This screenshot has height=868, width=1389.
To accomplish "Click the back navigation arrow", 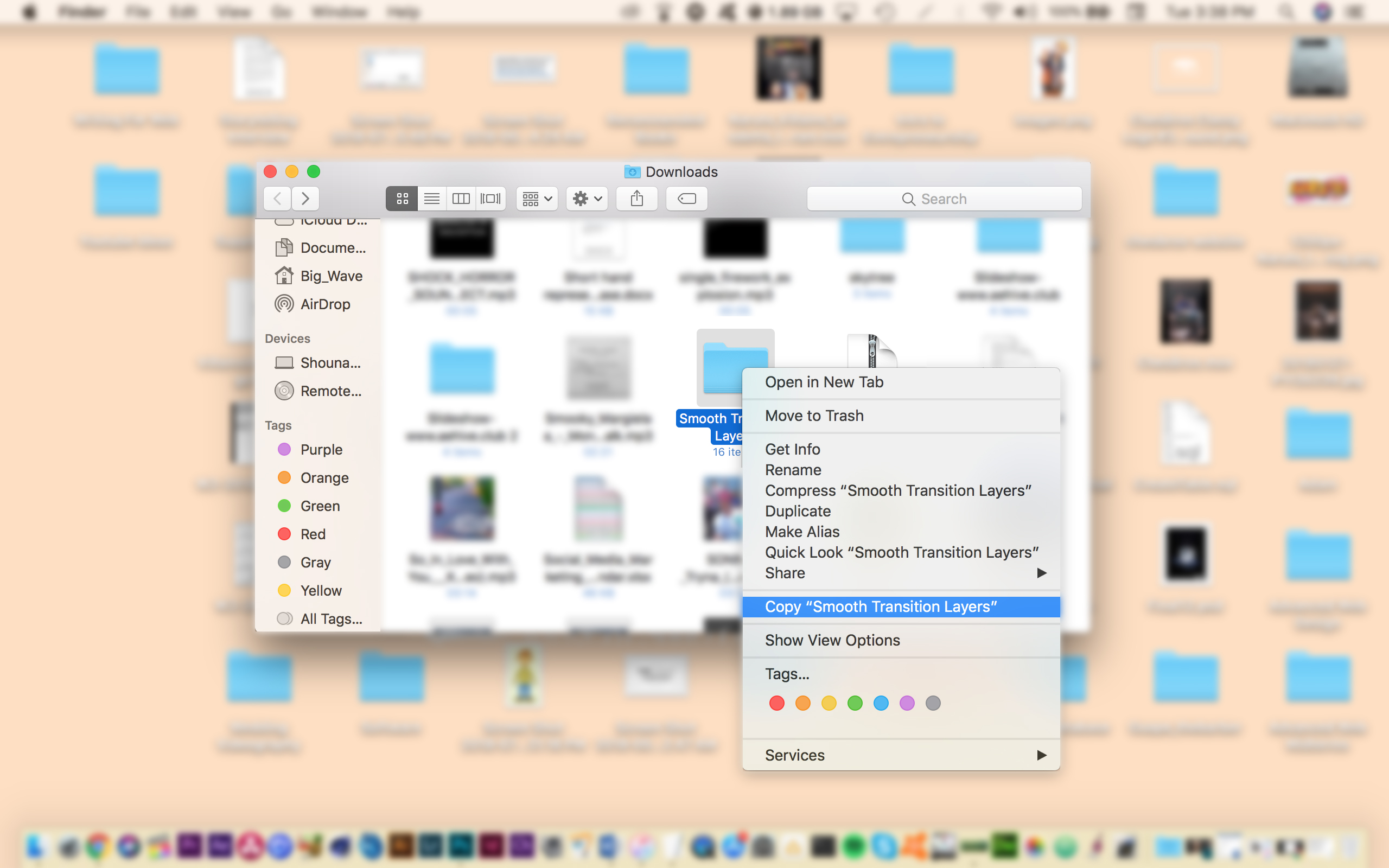I will [x=277, y=198].
